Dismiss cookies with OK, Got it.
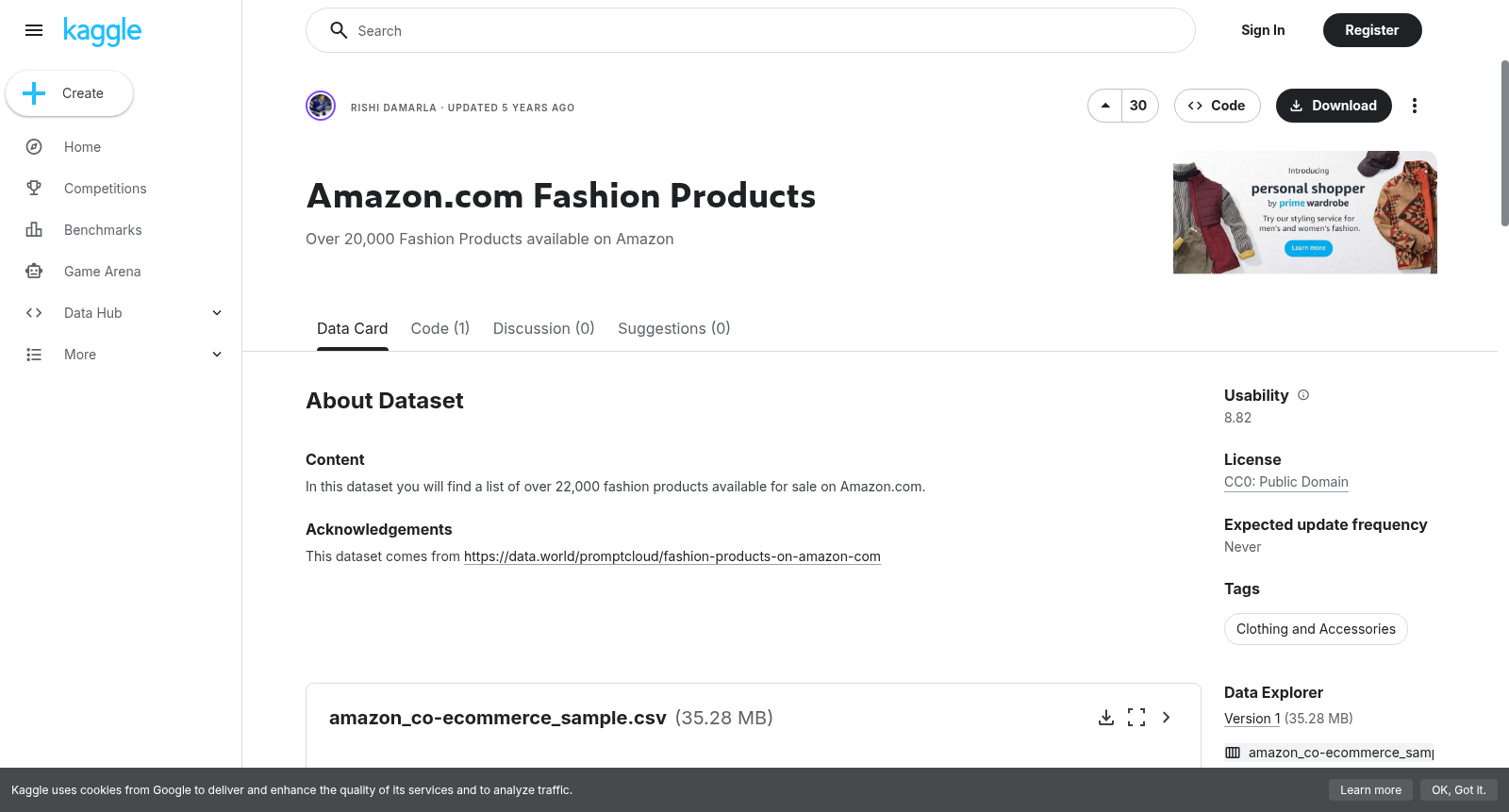 click(x=1458, y=790)
